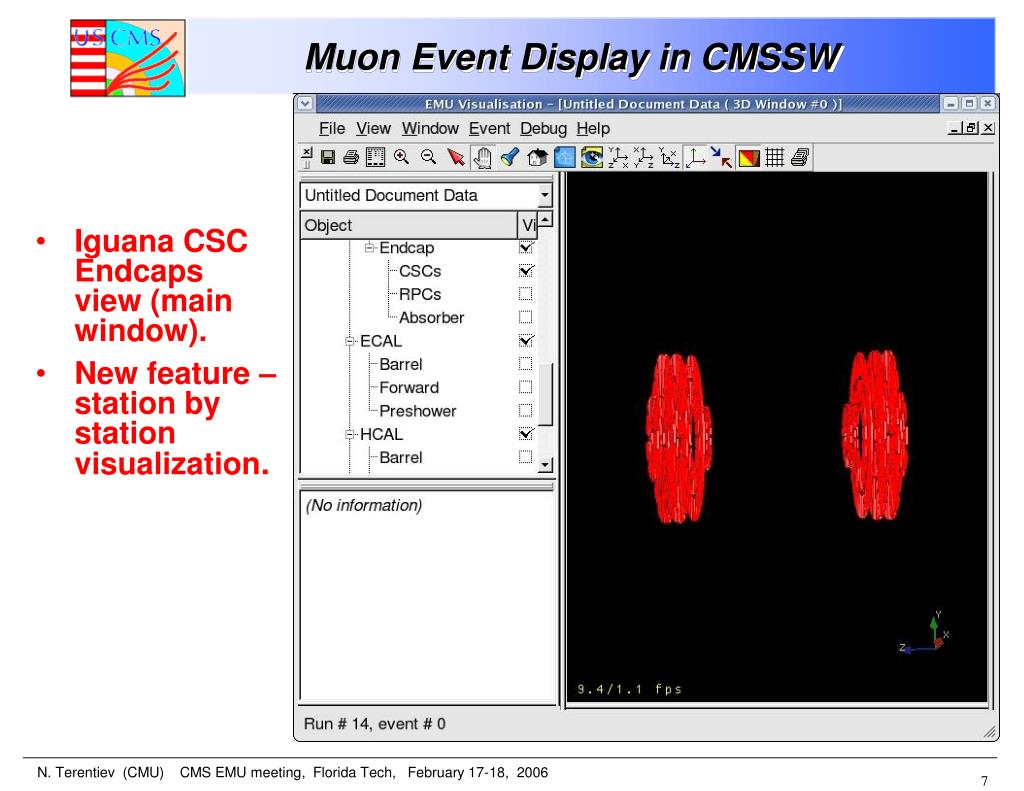Close the inner document window

click(x=989, y=129)
